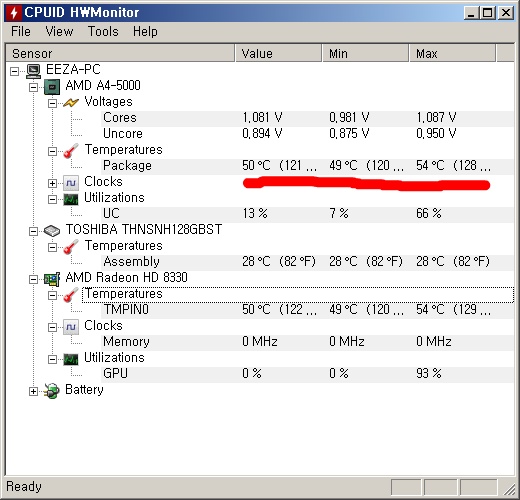Collapse the CPU Utilizations branch
This screenshot has height=500, width=520.
tap(52, 199)
